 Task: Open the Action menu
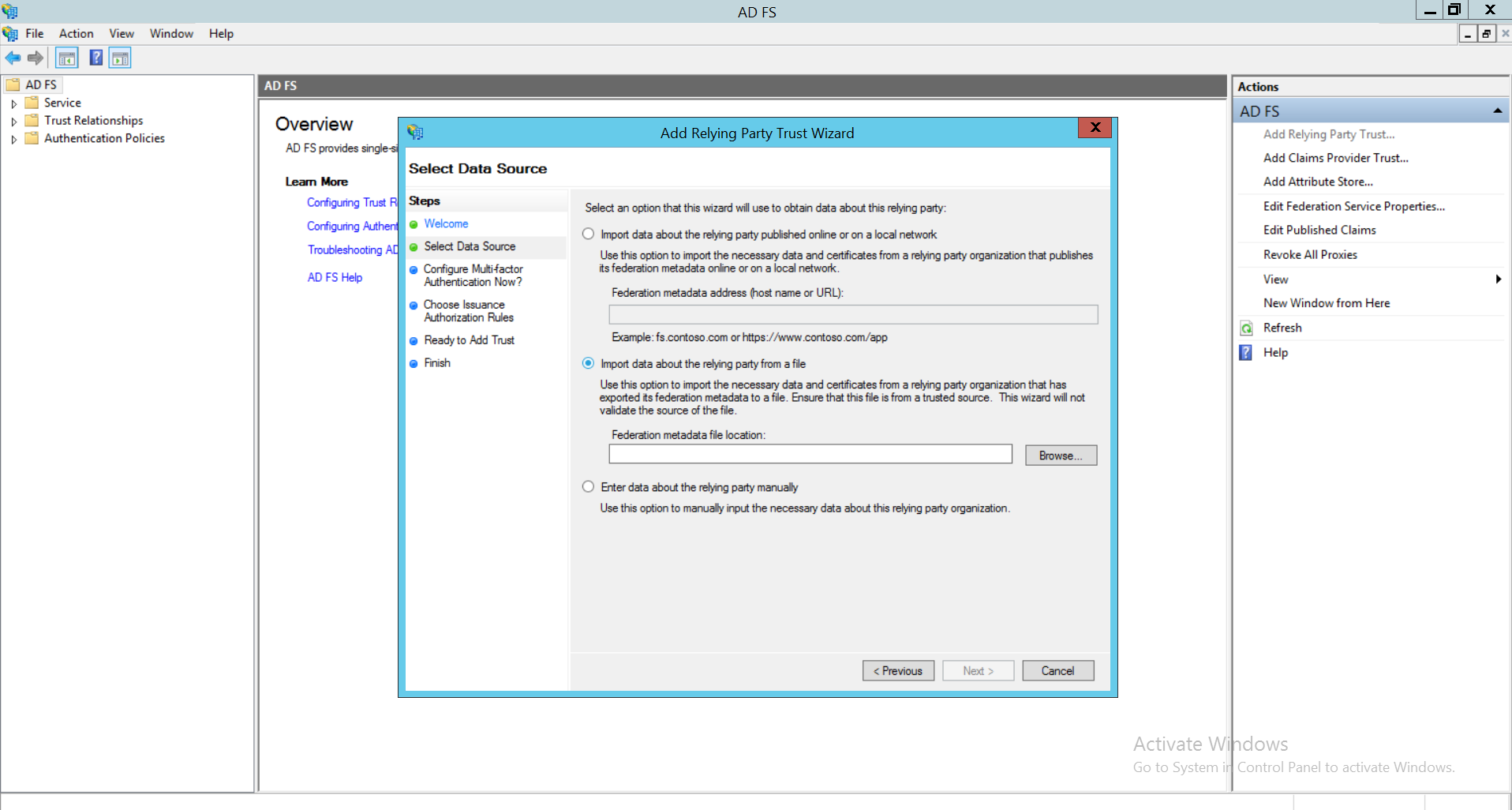[76, 33]
